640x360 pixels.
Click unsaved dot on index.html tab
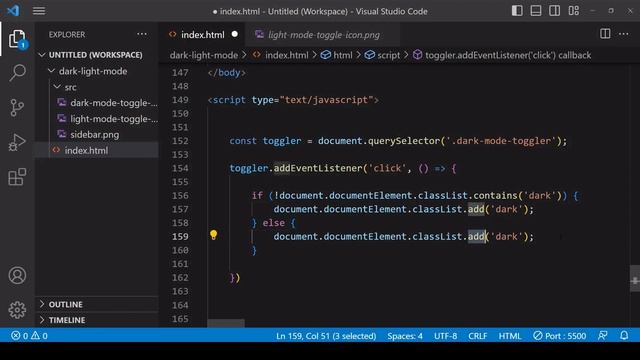click(x=235, y=34)
